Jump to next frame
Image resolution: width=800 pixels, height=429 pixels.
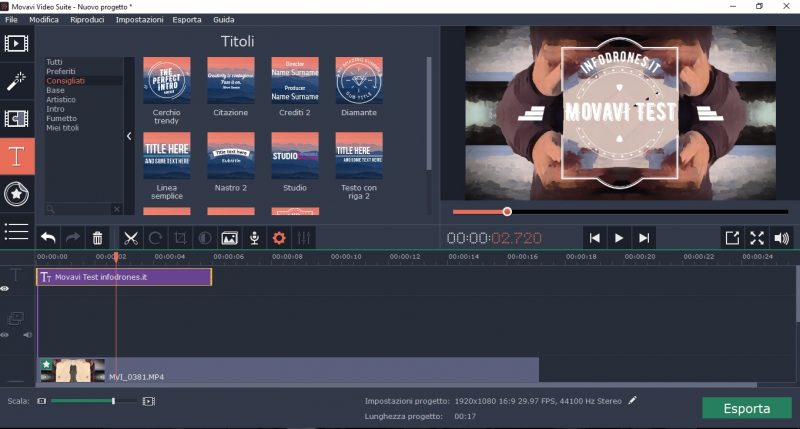(644, 238)
